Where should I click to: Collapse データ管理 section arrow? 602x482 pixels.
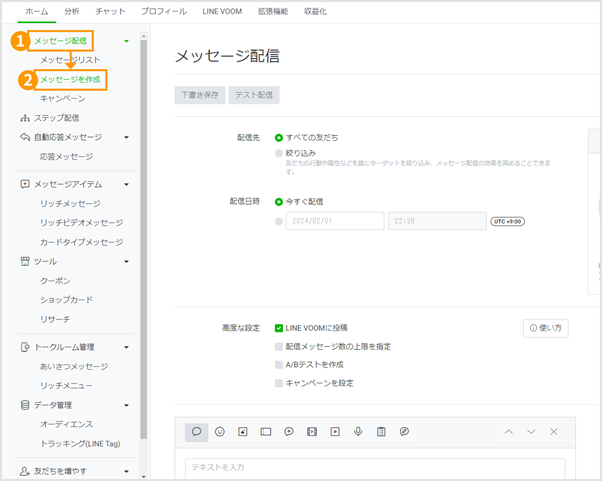point(126,406)
